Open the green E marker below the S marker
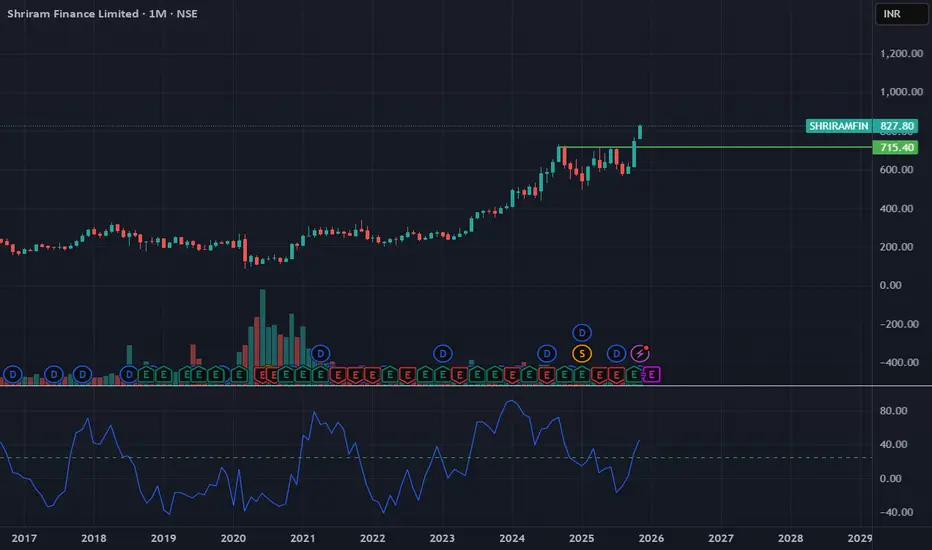The height and width of the screenshot is (550, 932). (x=582, y=375)
